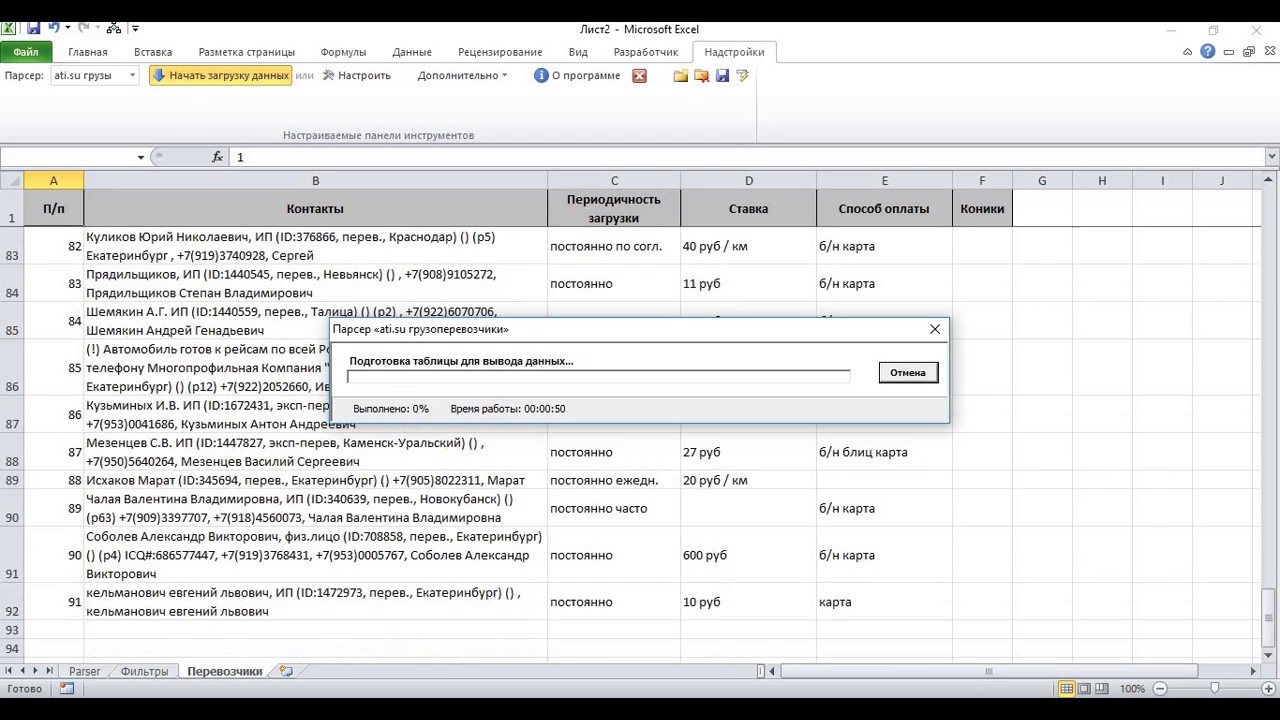Open Customize Quick Access Toolbar dropdown
This screenshot has height=720, width=1280.
point(136,28)
